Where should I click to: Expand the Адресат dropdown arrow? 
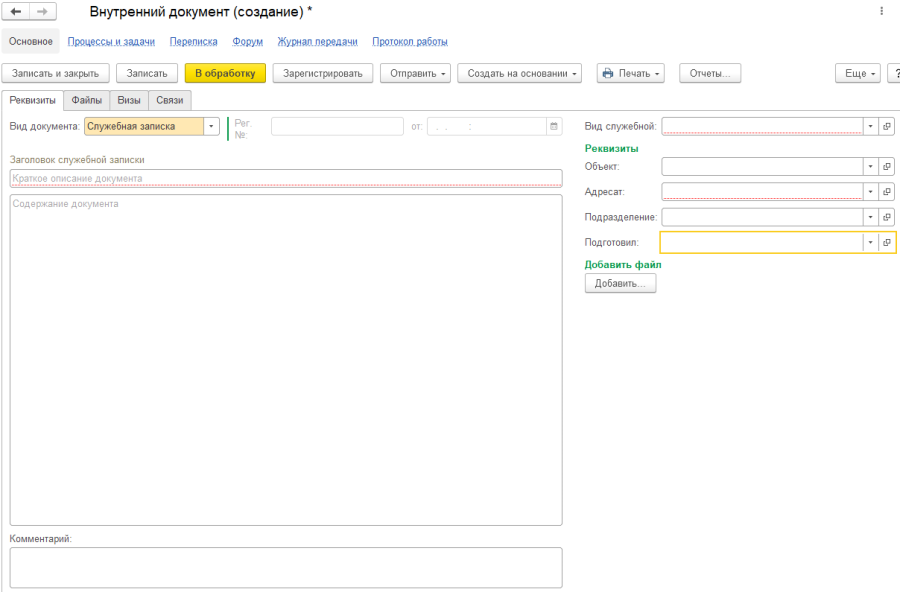[870, 191]
